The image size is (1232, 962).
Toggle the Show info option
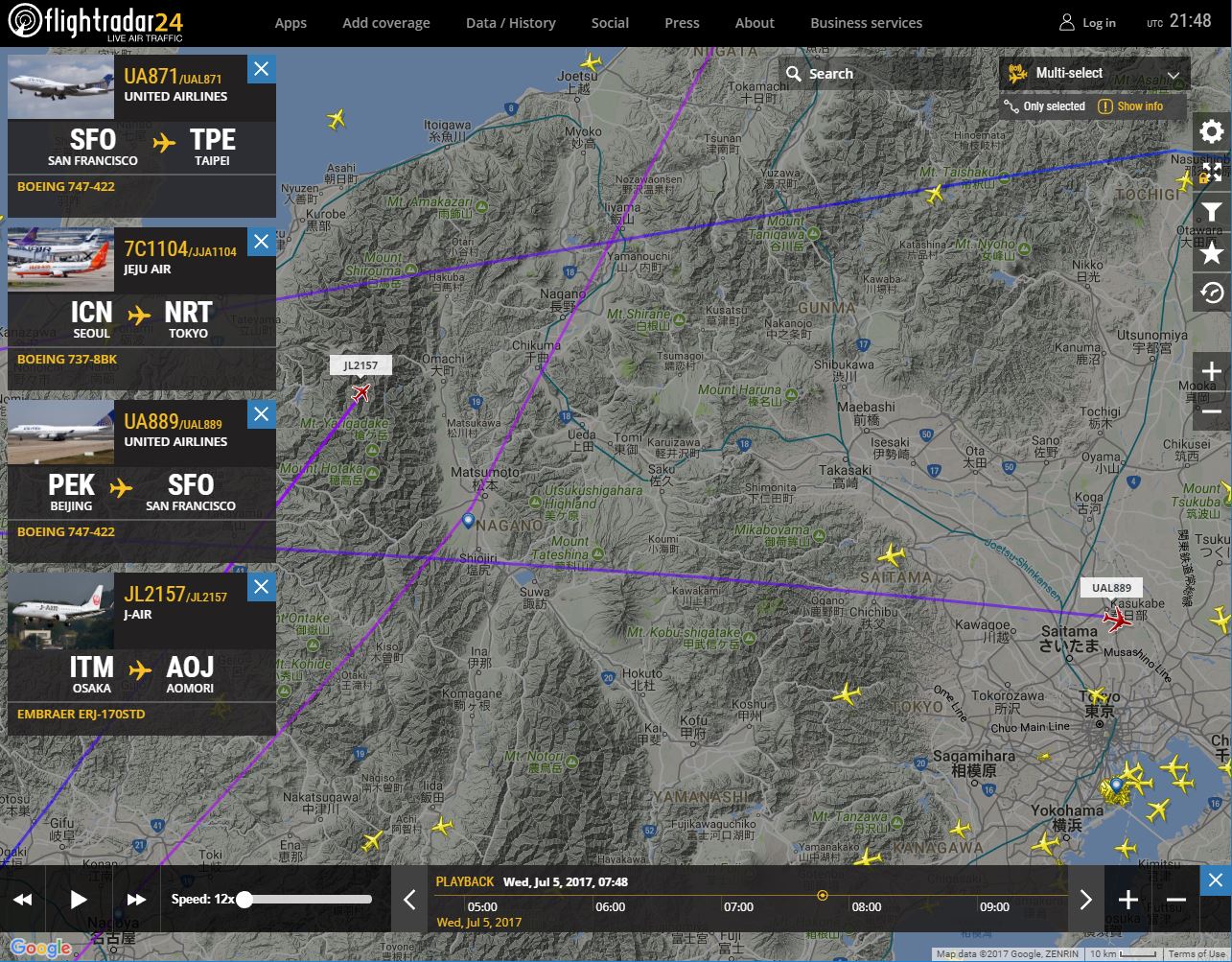[1130, 106]
